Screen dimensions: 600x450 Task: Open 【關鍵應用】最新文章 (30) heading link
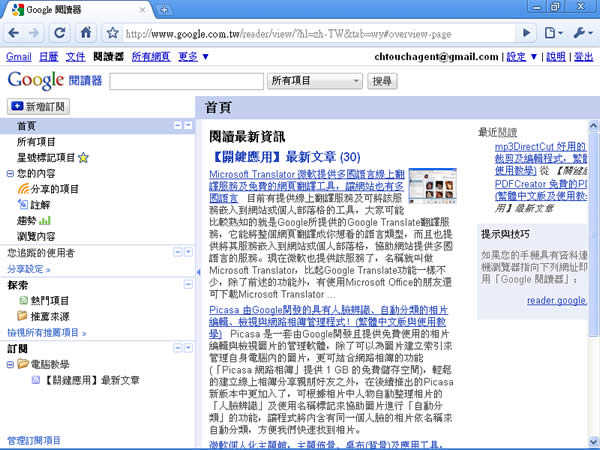[x=285, y=157]
